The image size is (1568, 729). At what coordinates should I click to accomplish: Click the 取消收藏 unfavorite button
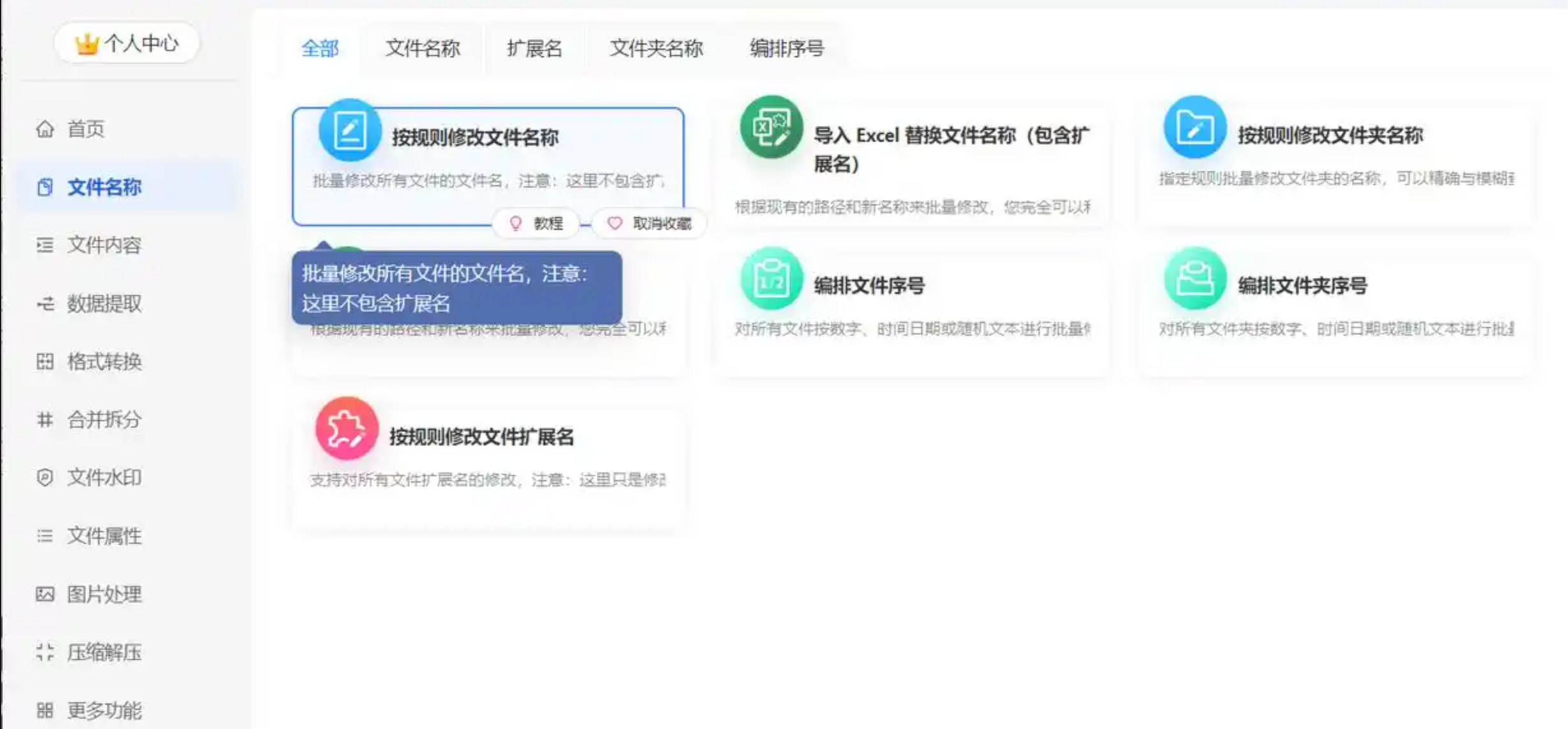click(649, 223)
